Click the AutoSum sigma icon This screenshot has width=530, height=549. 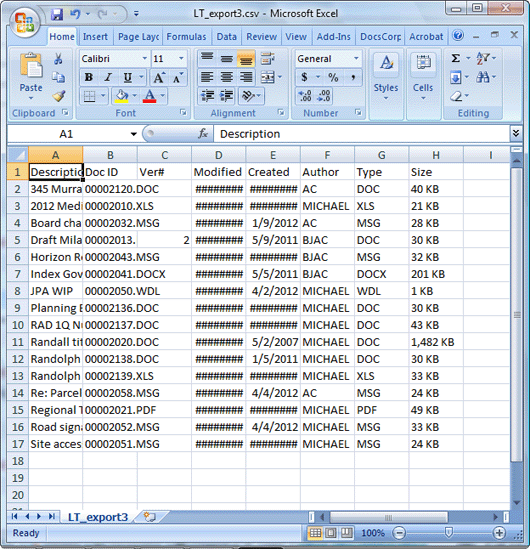click(x=455, y=58)
